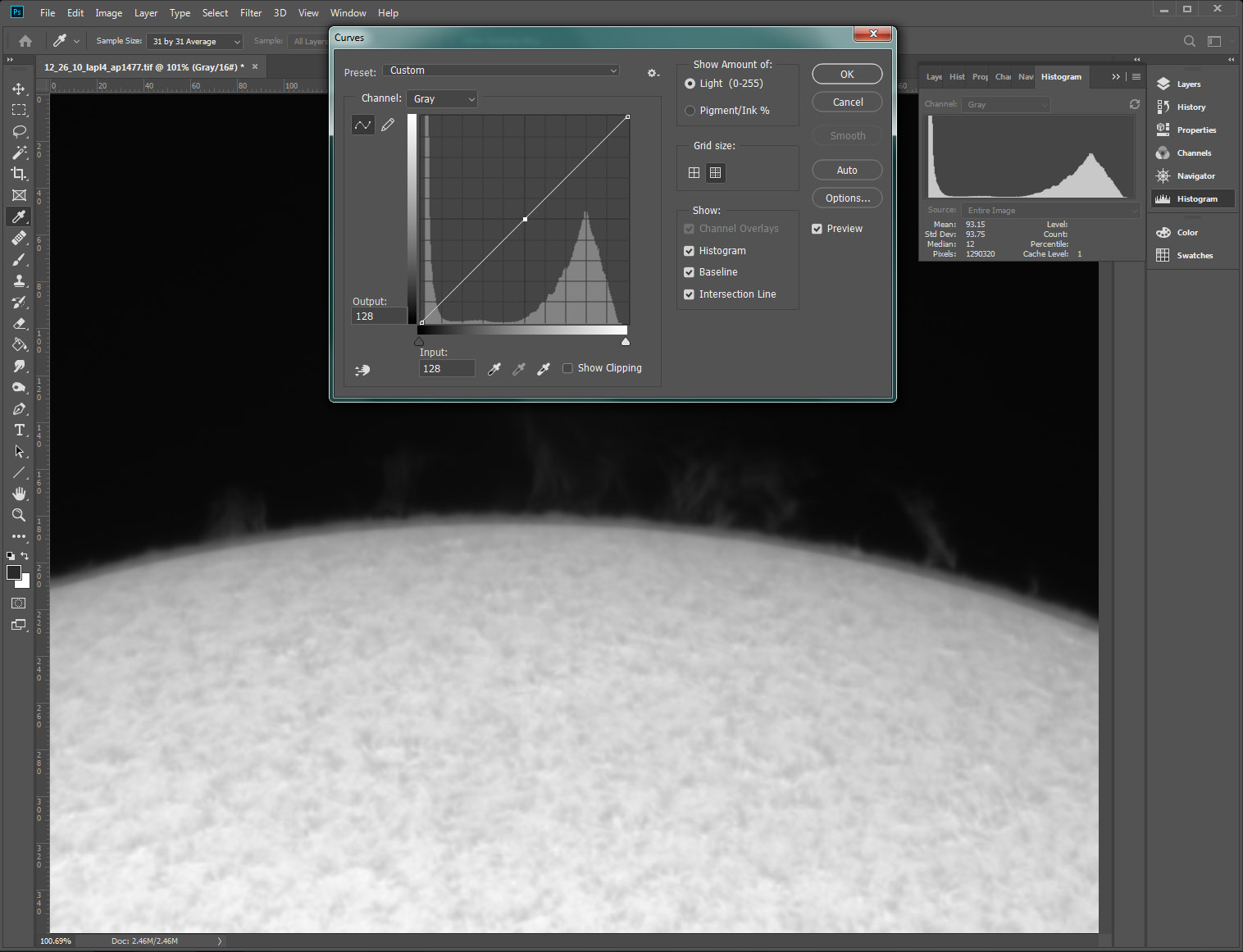
Task: Select the Paint Bucket tool
Action: [19, 344]
